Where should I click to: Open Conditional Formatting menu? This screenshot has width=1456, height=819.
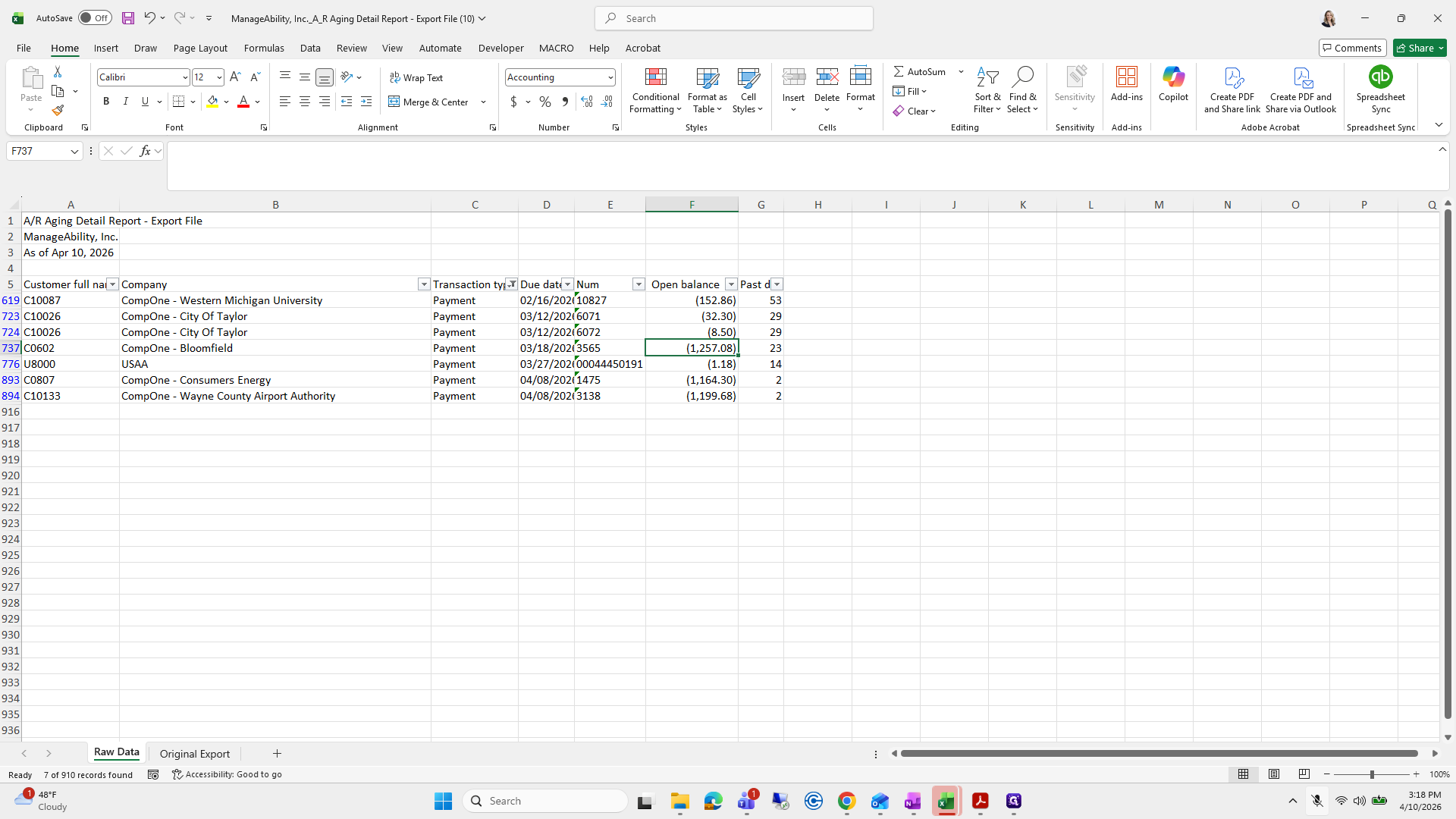(x=655, y=90)
